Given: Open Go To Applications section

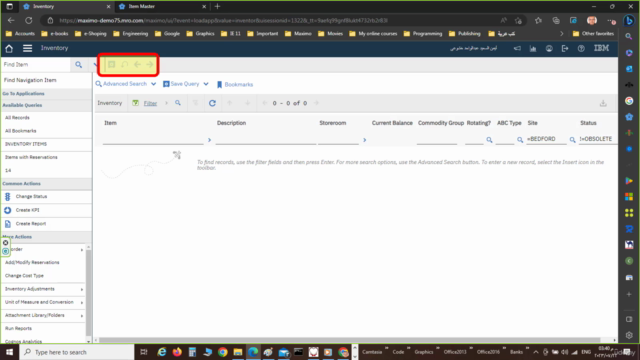Looking at the screenshot, I should 23,94.
